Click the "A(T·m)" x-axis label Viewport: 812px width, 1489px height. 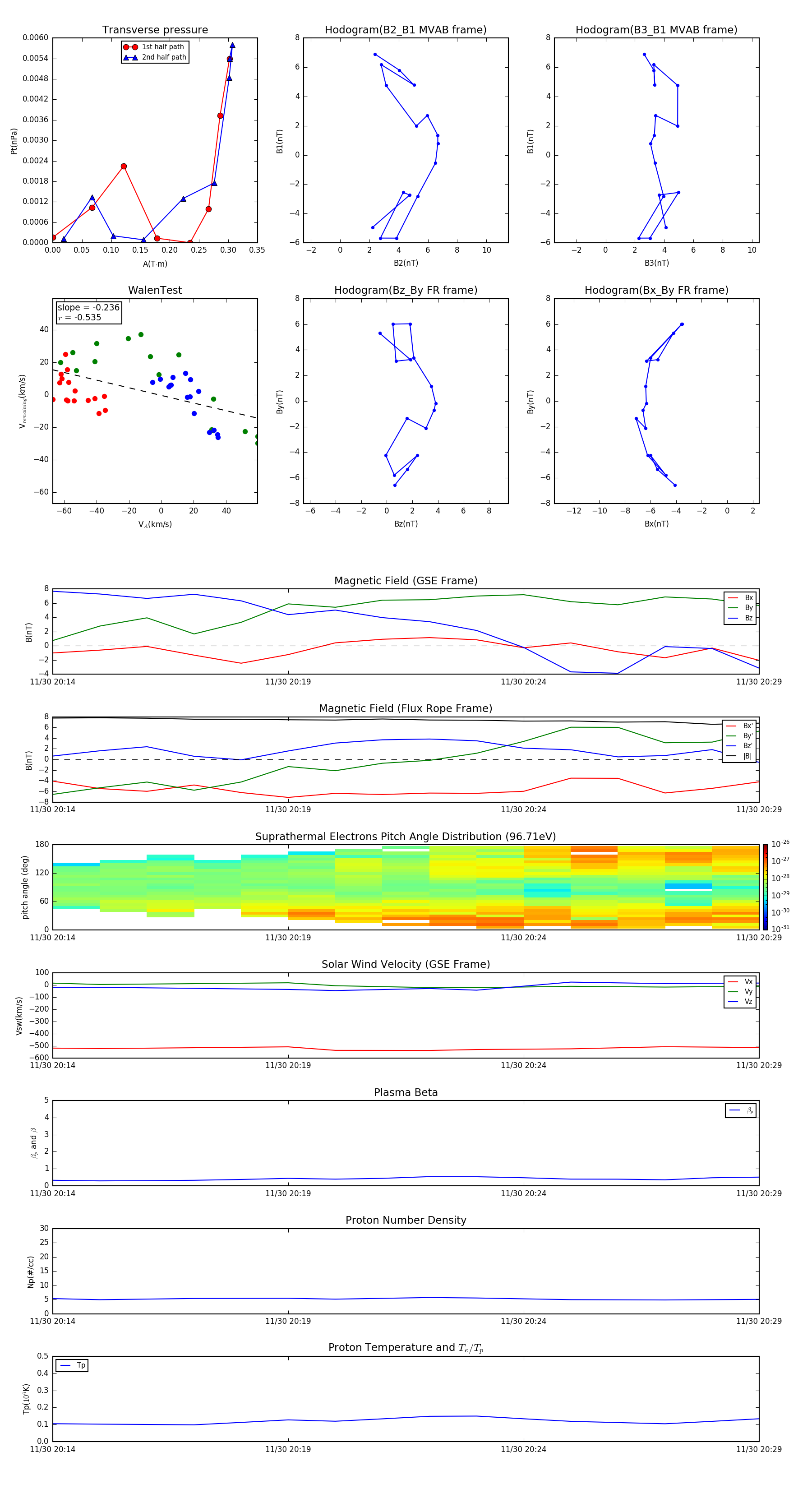pos(155,264)
